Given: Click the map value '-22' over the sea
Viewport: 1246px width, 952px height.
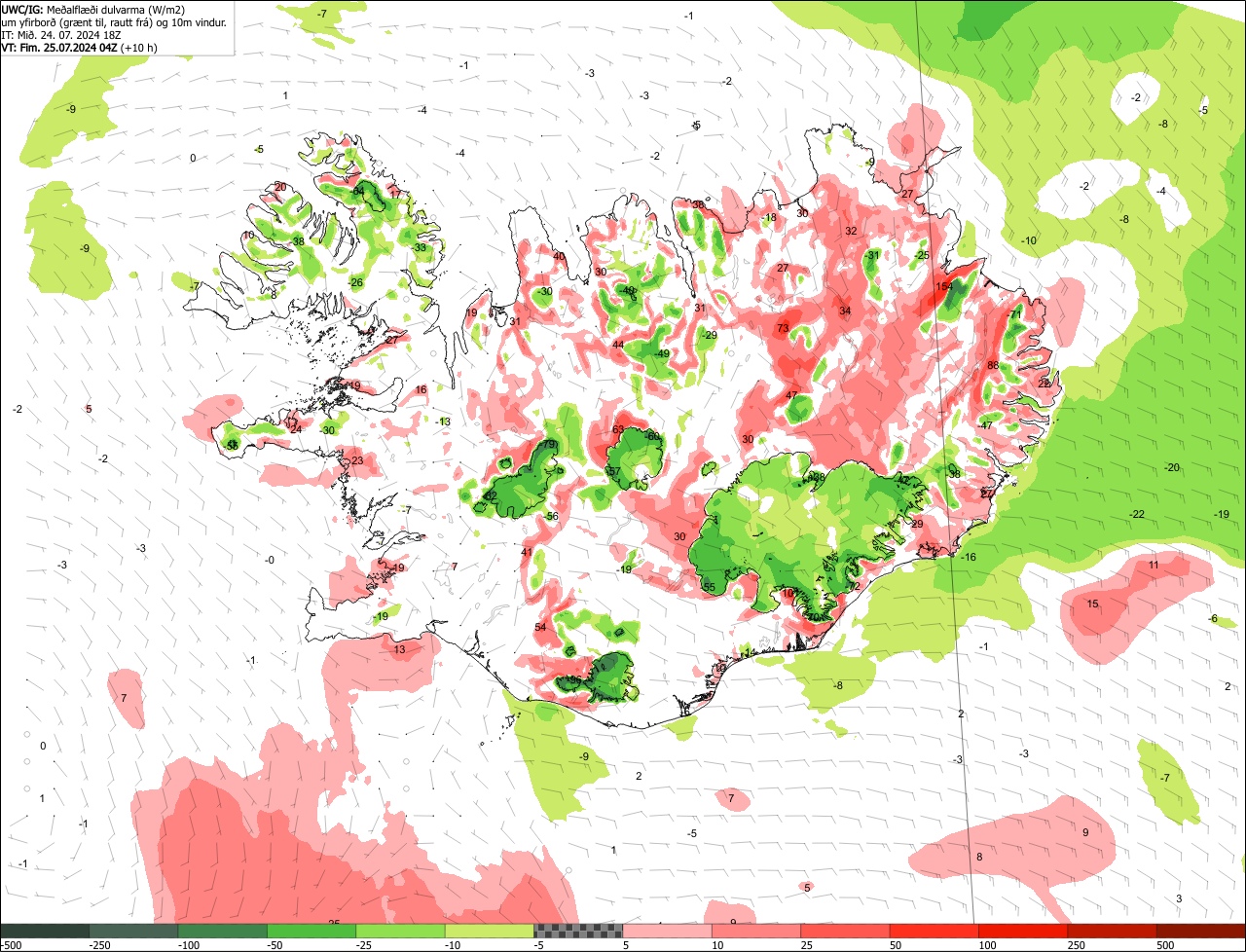Looking at the screenshot, I should click(1136, 514).
